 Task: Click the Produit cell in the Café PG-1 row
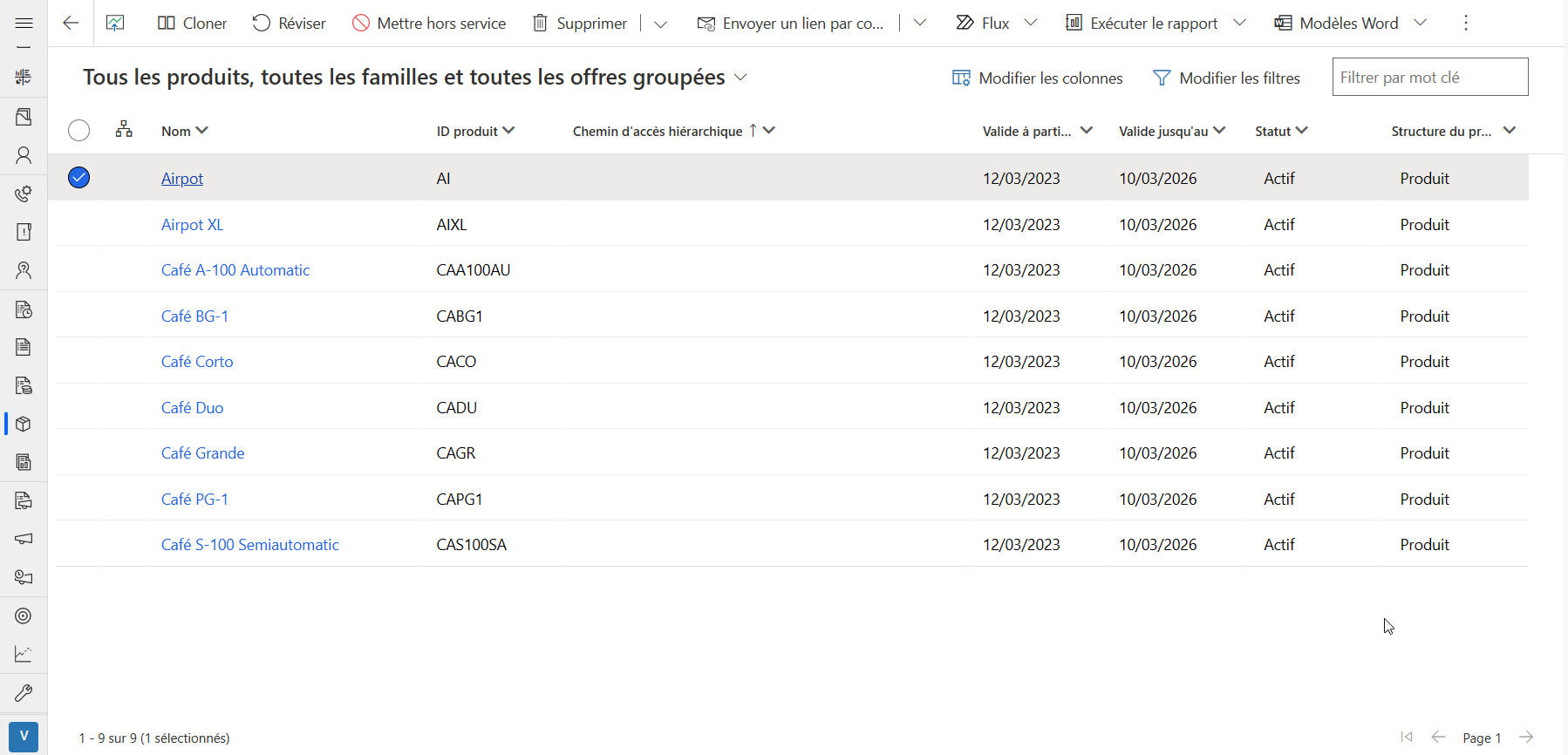pyautogui.click(x=1425, y=500)
